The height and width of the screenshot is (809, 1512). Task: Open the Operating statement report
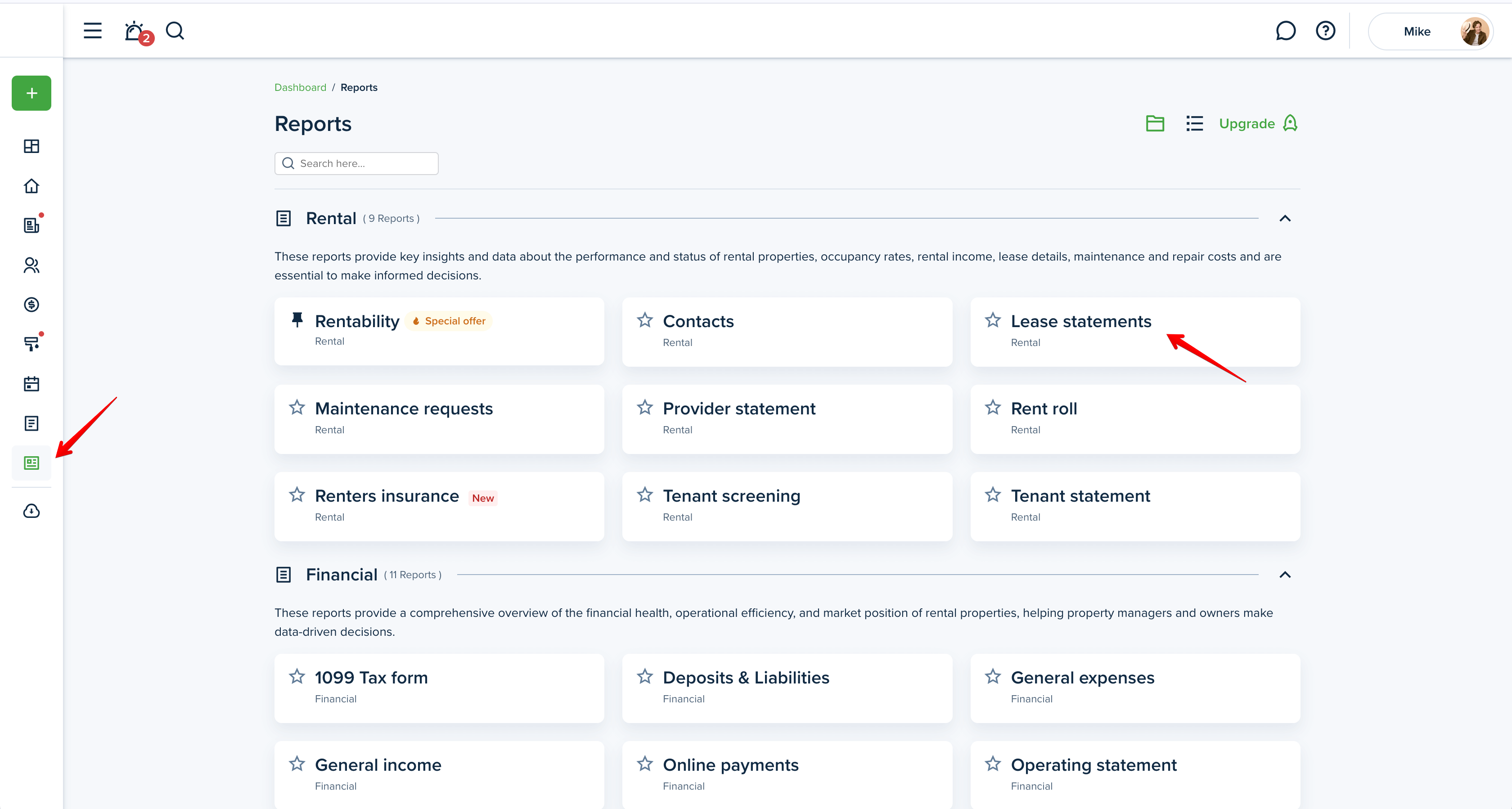click(x=1135, y=775)
